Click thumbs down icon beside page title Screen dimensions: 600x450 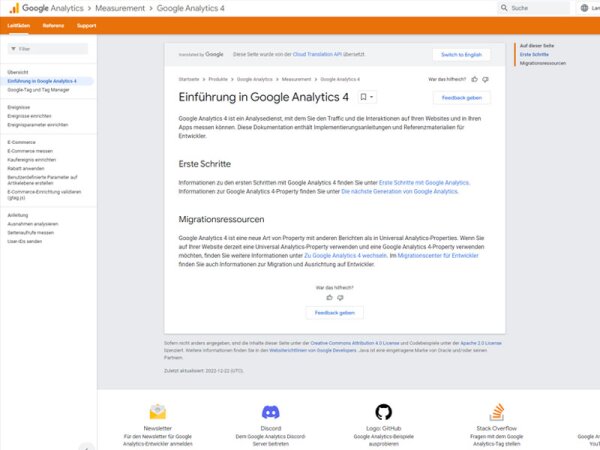coord(485,79)
